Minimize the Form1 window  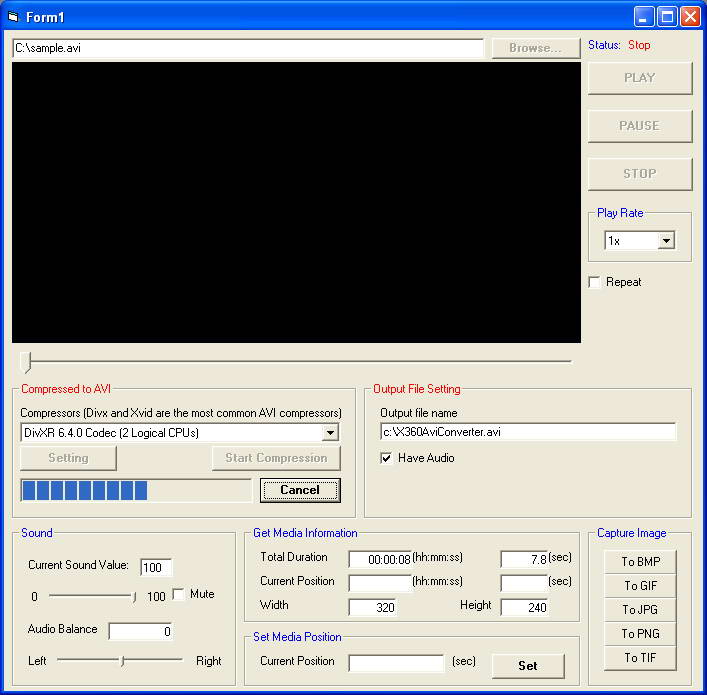point(644,17)
